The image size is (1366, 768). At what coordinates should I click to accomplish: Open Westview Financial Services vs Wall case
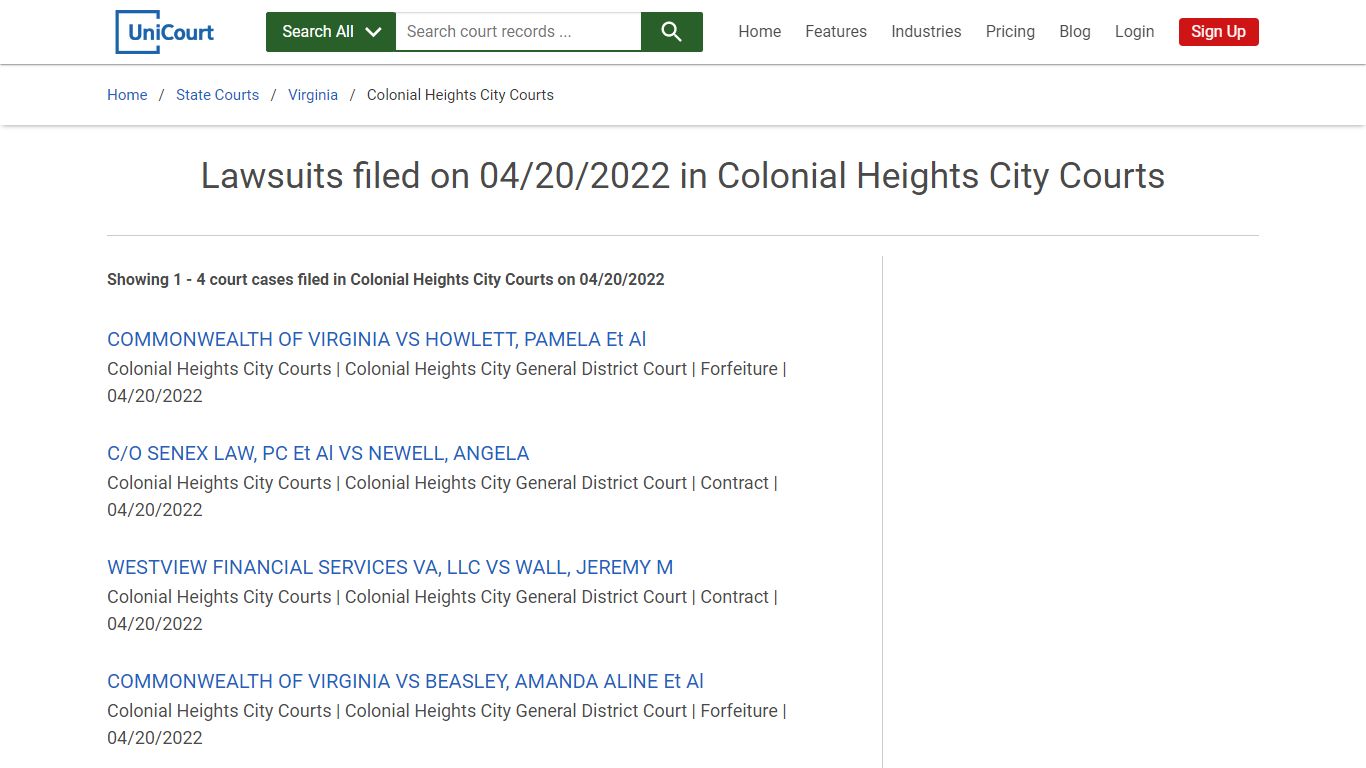[x=390, y=567]
